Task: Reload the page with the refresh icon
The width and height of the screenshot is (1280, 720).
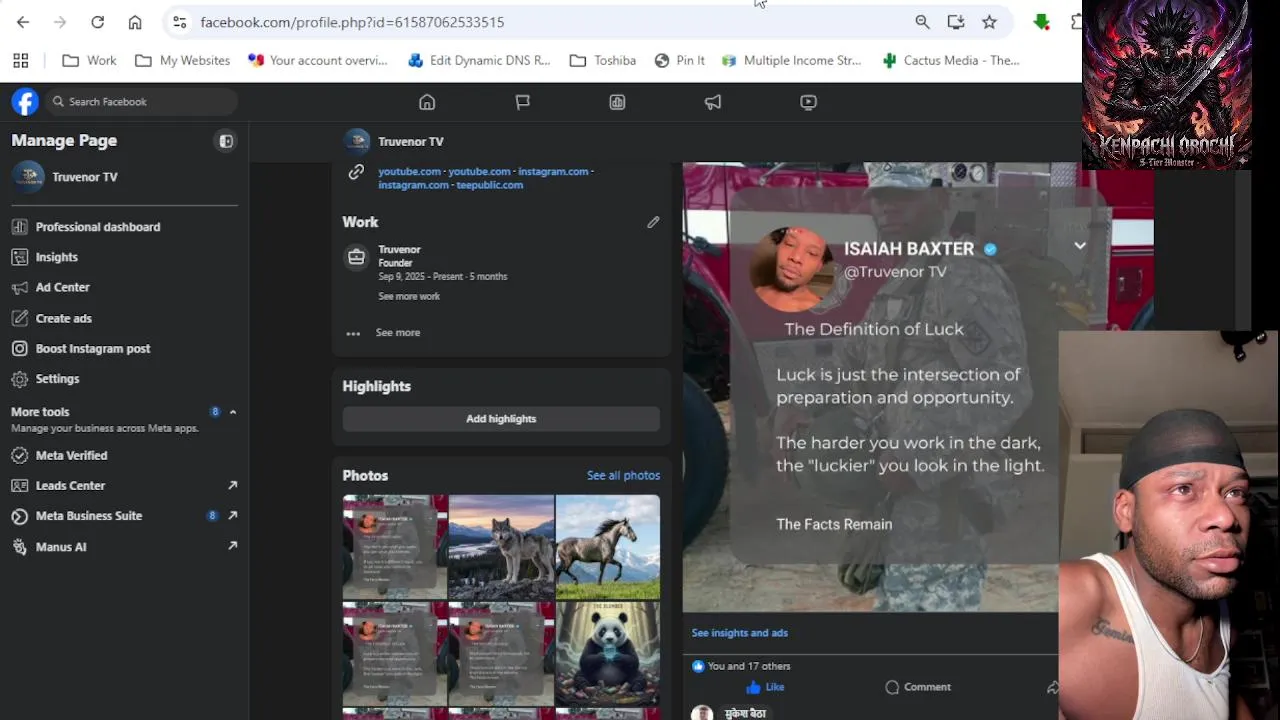Action: click(97, 22)
